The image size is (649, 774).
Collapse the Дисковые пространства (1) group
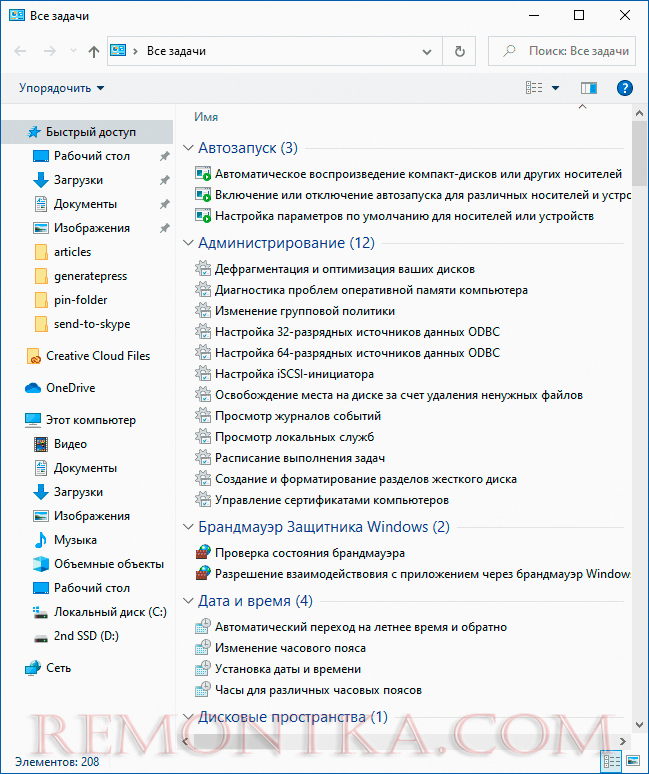(x=188, y=717)
